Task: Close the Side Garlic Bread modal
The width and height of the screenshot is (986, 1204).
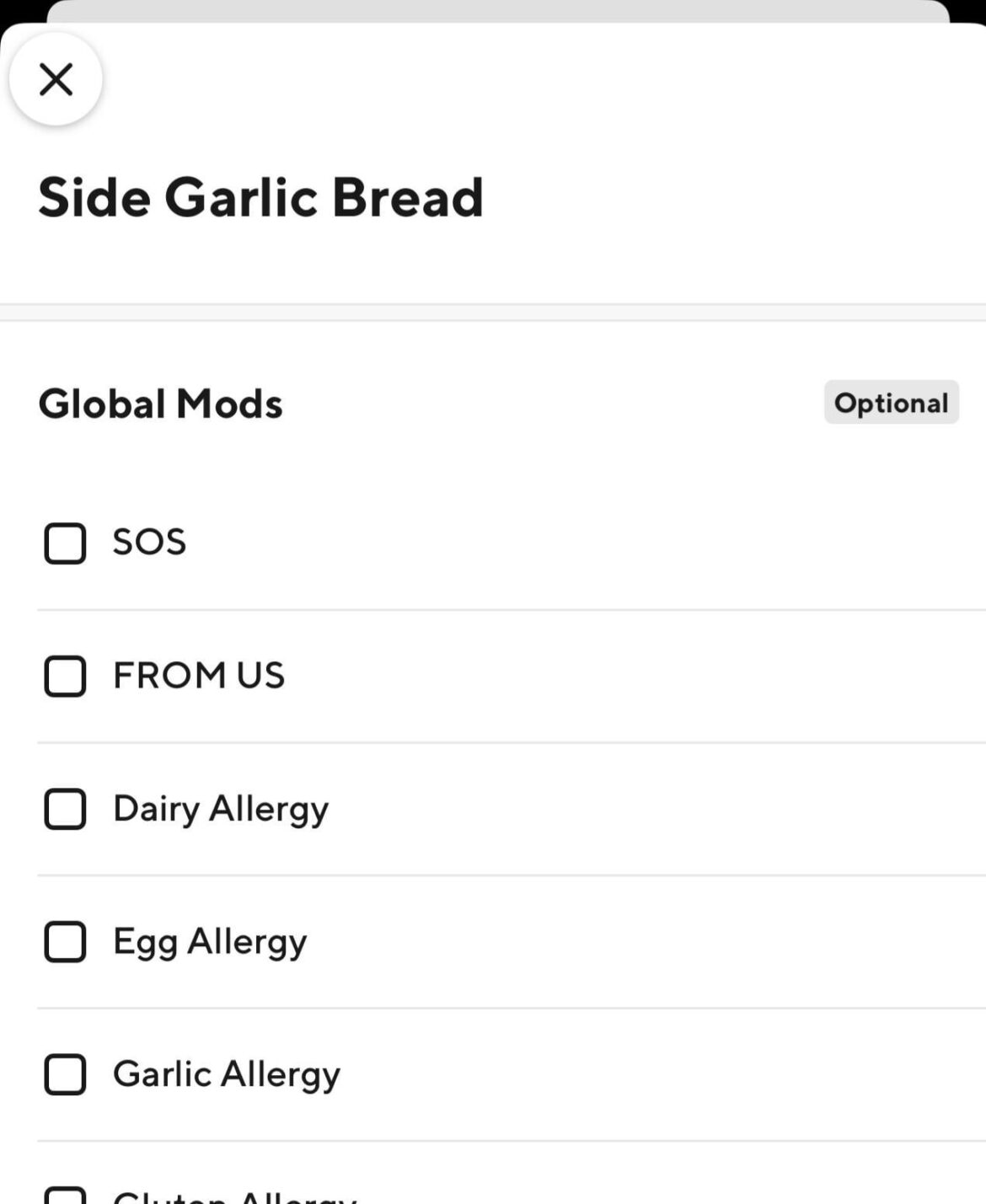Action: (x=56, y=78)
